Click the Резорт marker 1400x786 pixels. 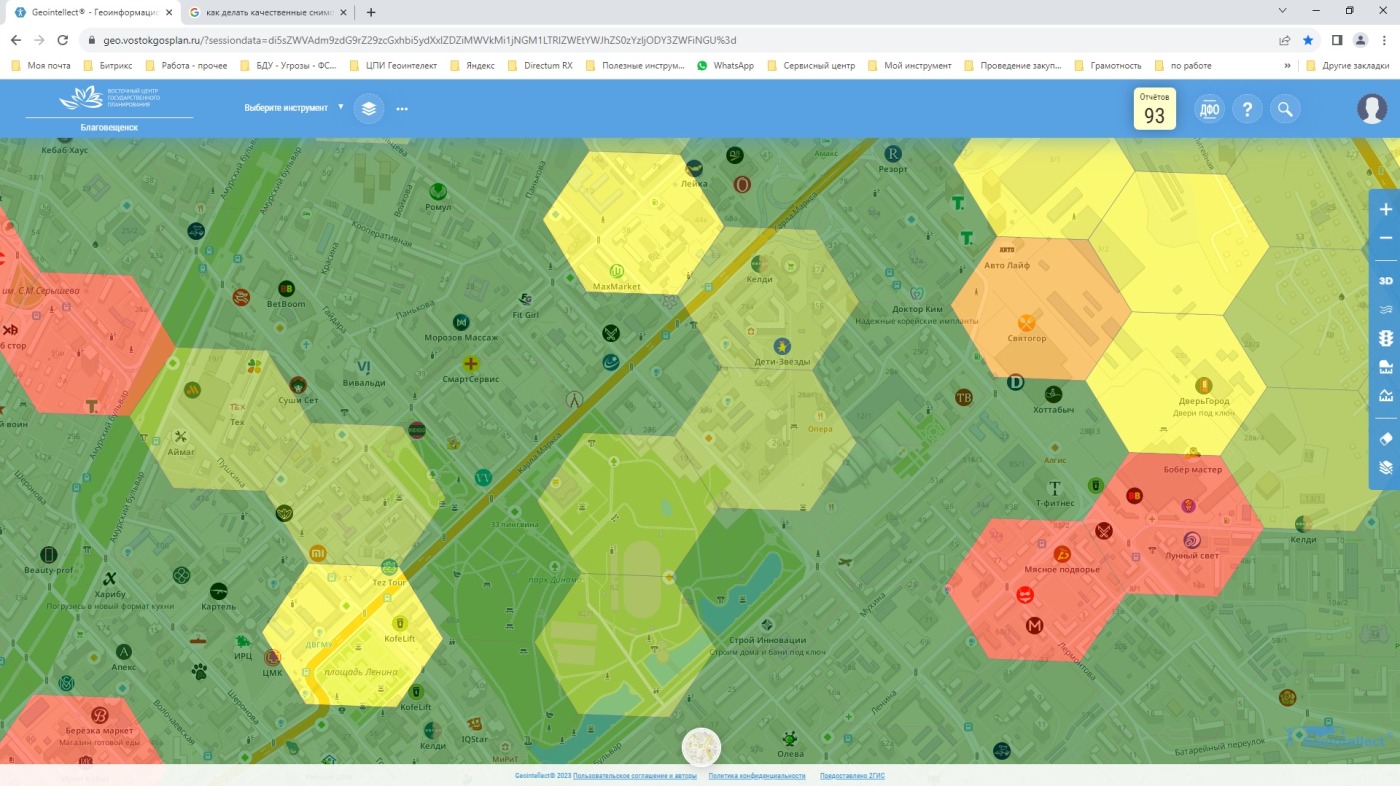point(893,154)
